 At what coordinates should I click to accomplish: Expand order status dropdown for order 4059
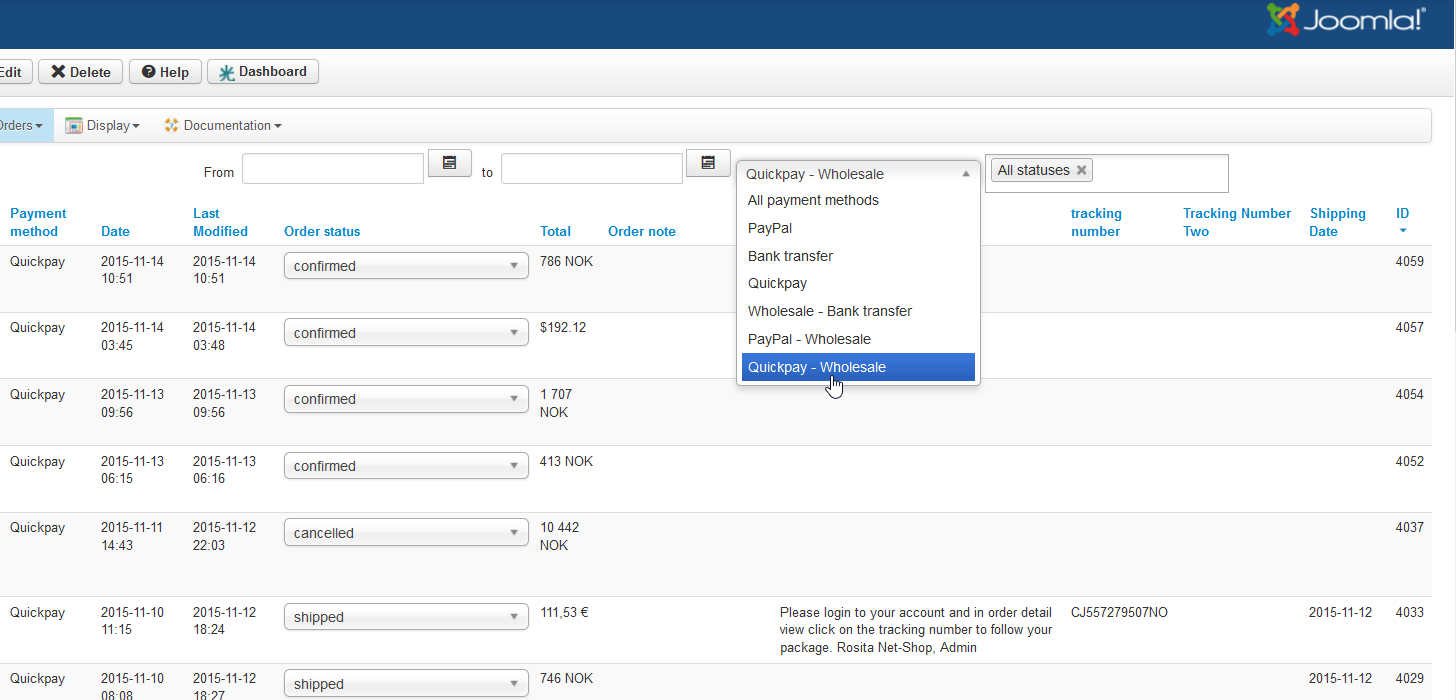pos(406,266)
